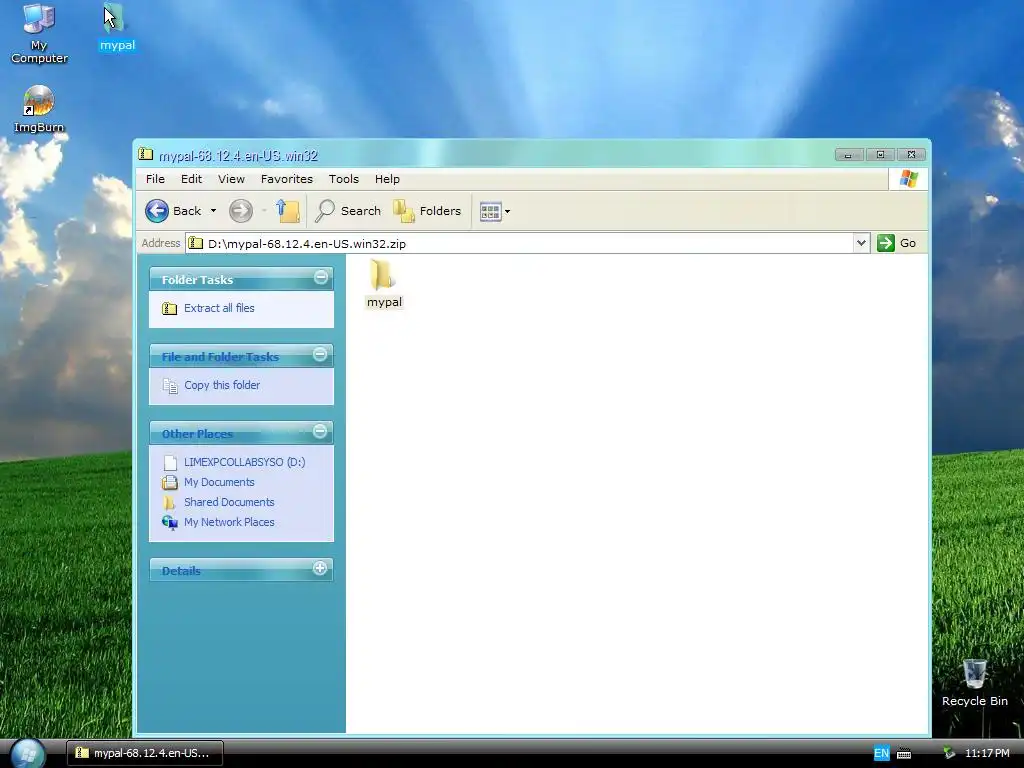Click the green Go button
The width and height of the screenshot is (1024, 768).
click(897, 243)
